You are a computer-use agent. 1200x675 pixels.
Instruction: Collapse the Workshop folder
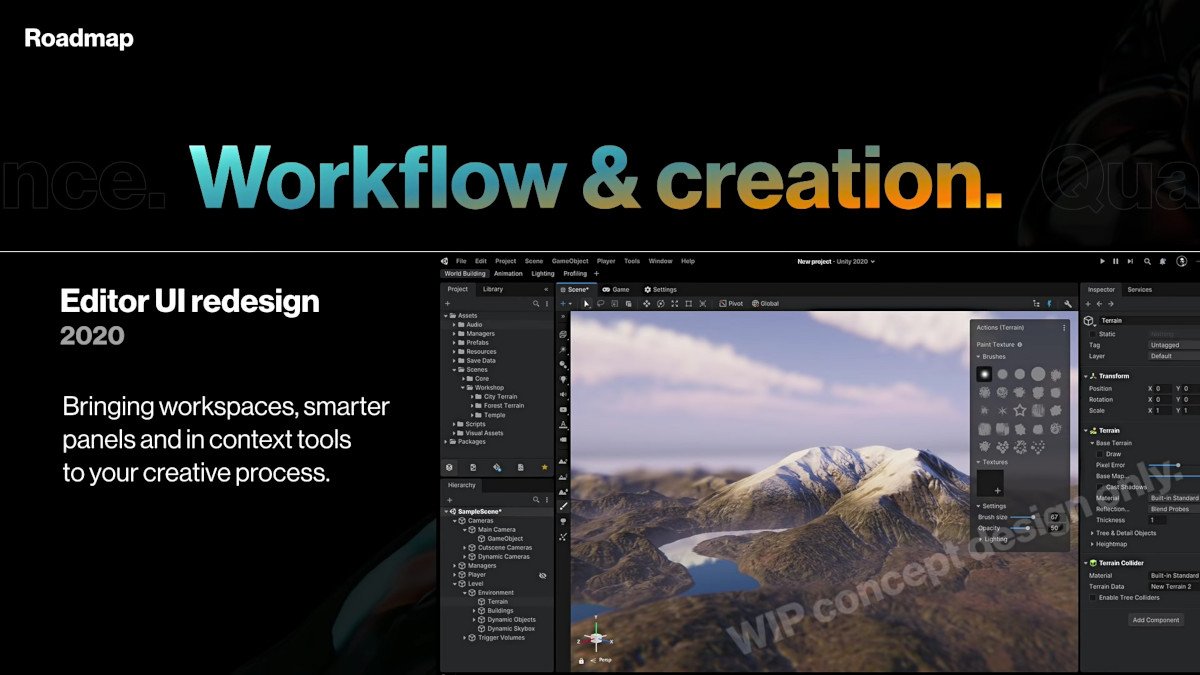coord(464,388)
